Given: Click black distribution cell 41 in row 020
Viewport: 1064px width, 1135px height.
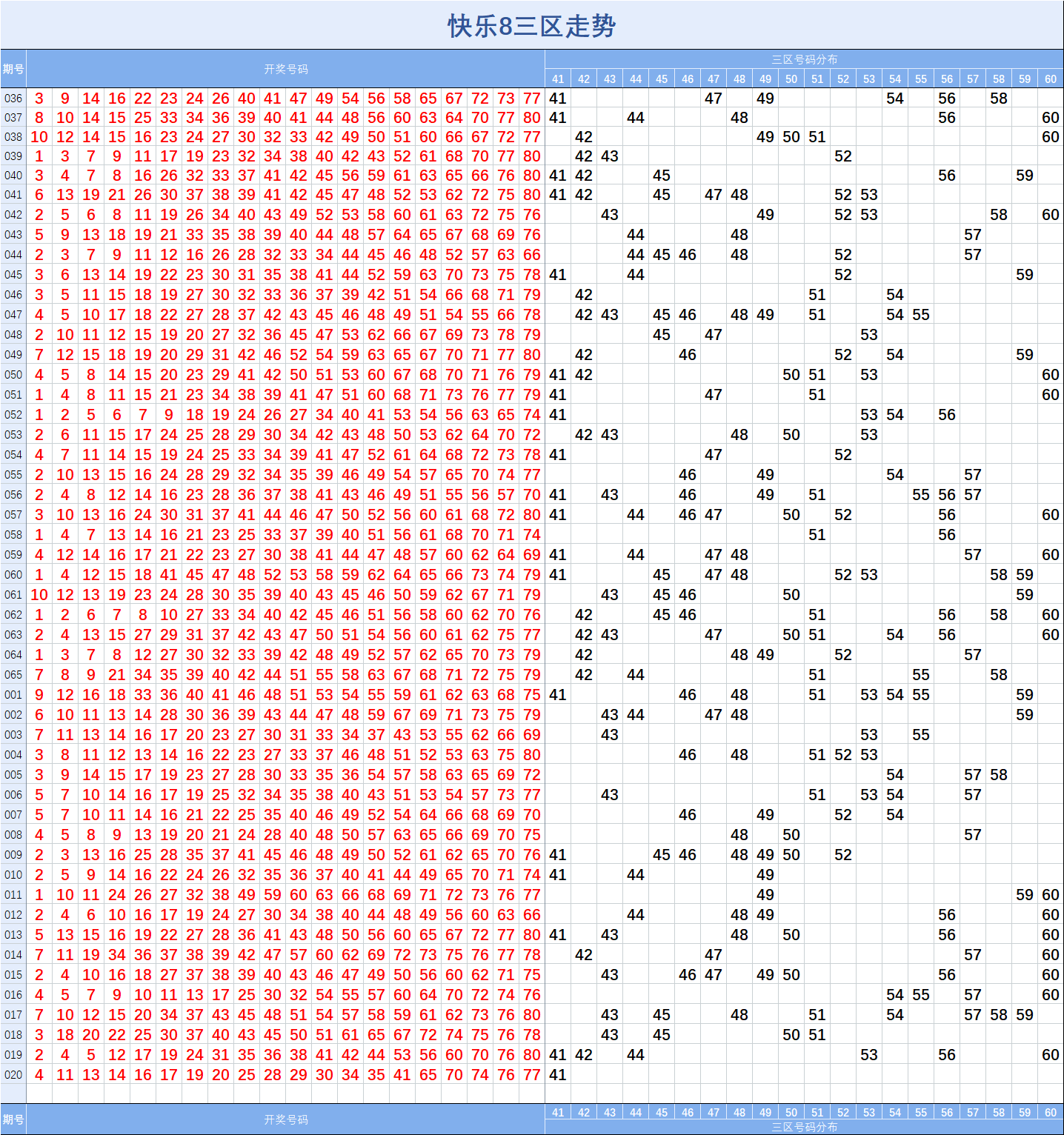Looking at the screenshot, I should click(x=558, y=1075).
